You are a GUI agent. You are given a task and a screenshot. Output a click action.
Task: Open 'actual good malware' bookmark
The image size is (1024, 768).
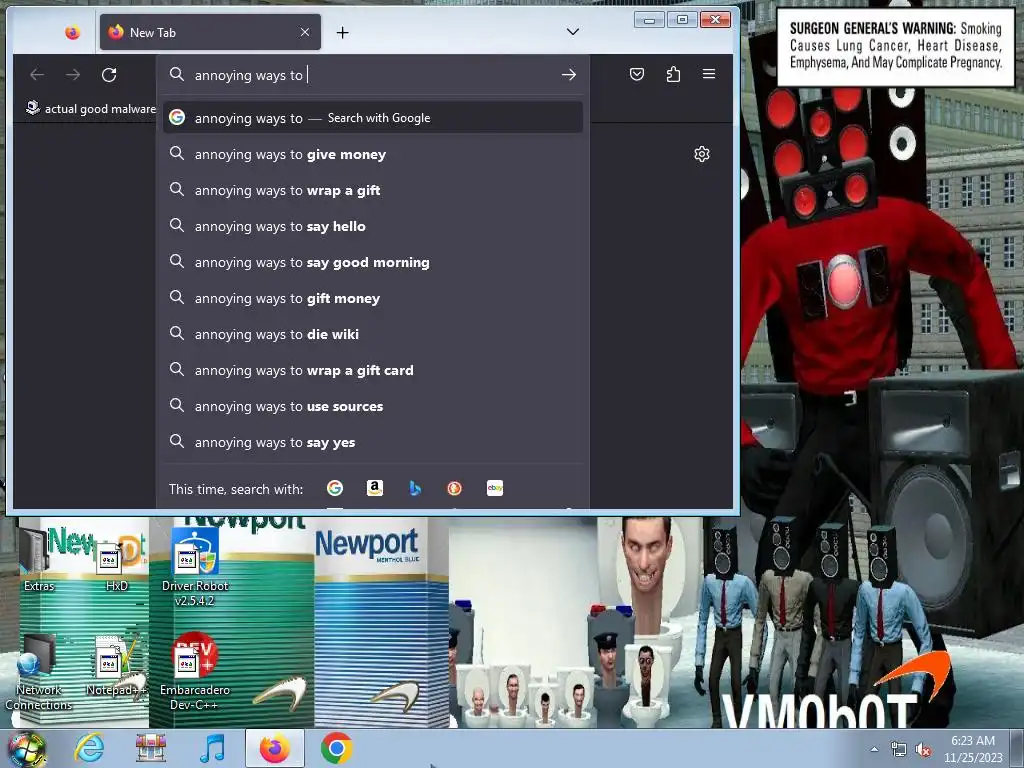[91, 108]
